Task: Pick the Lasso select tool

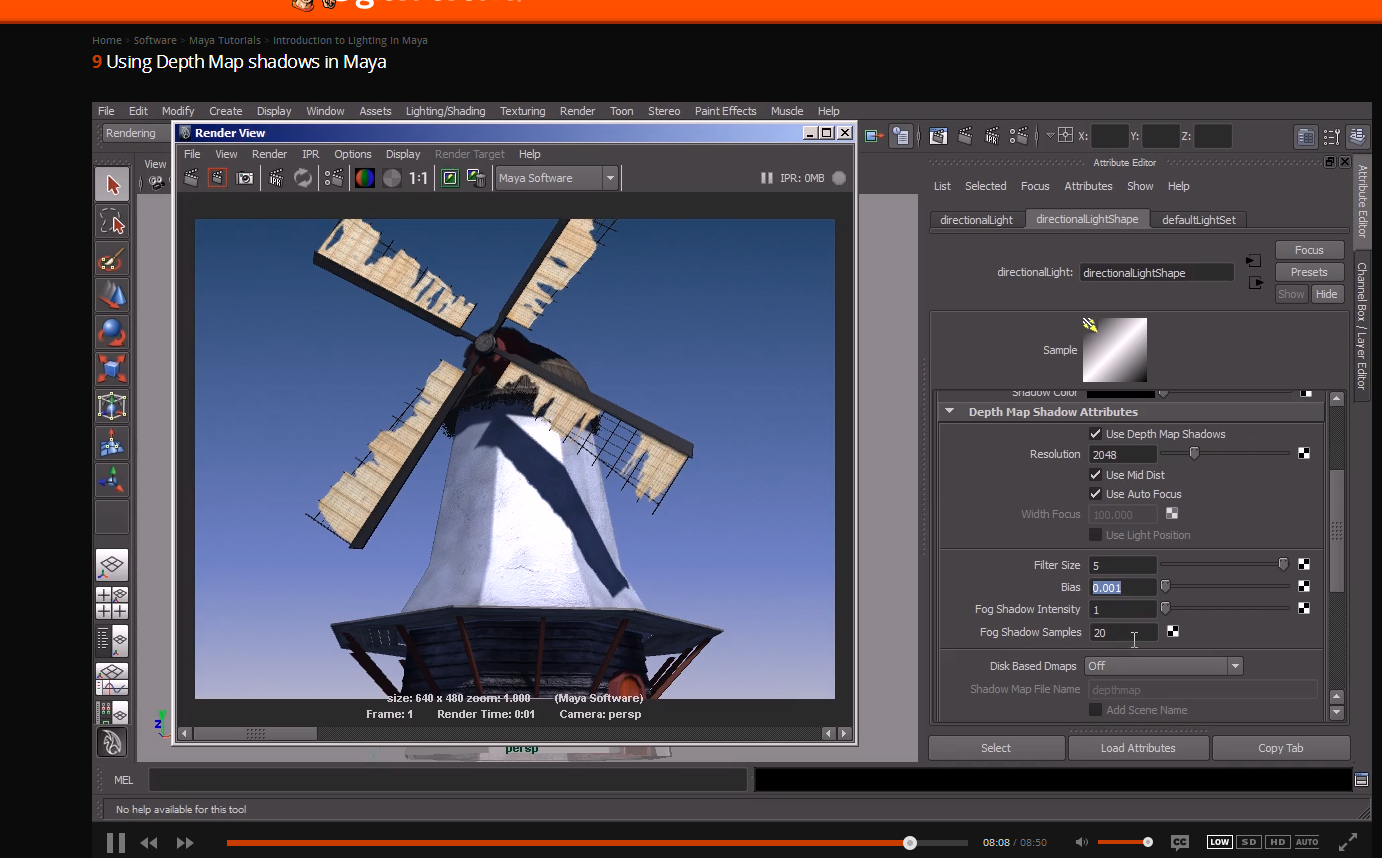Action: pos(112,221)
